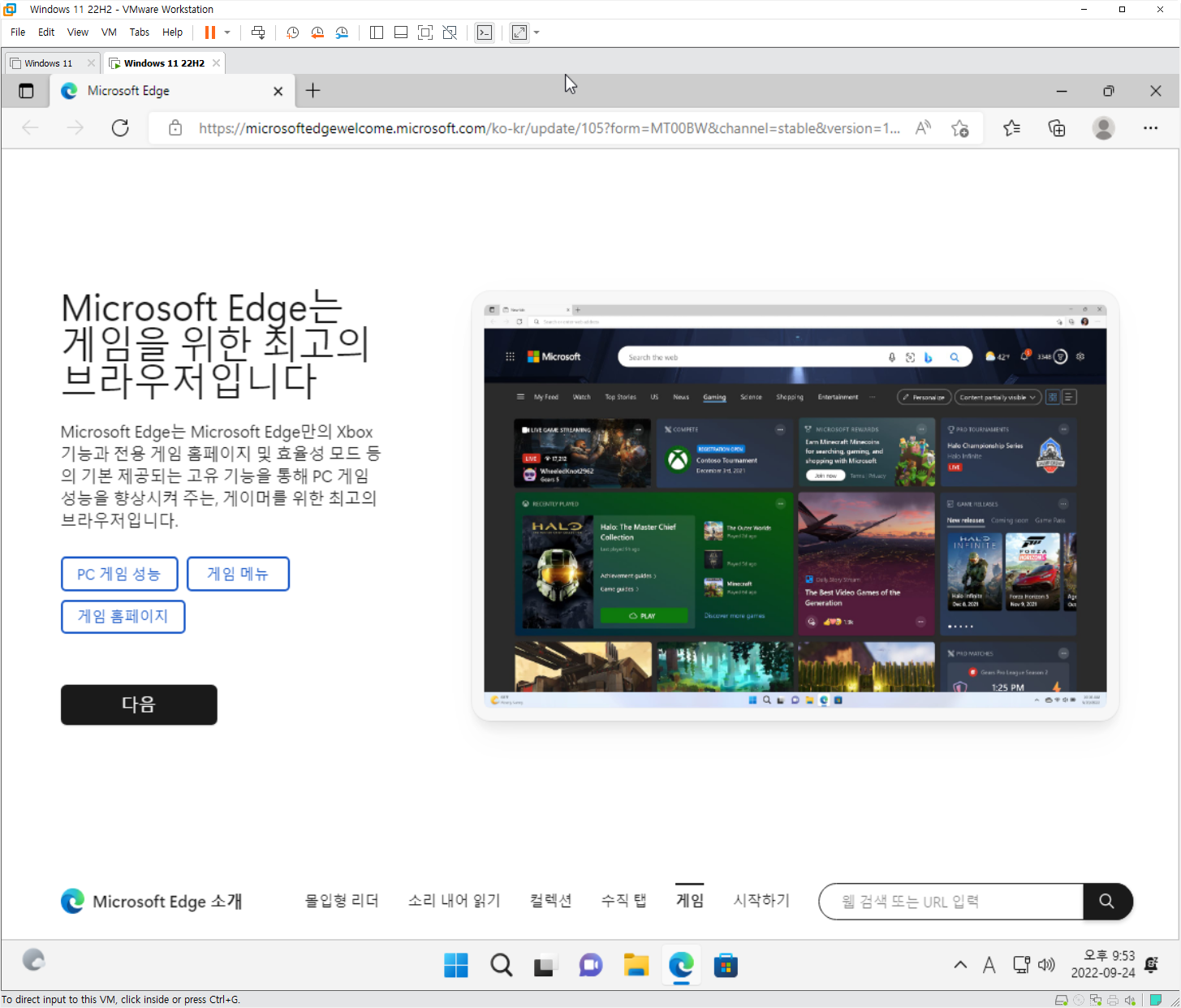Open Edge tab actions menu

[26, 91]
